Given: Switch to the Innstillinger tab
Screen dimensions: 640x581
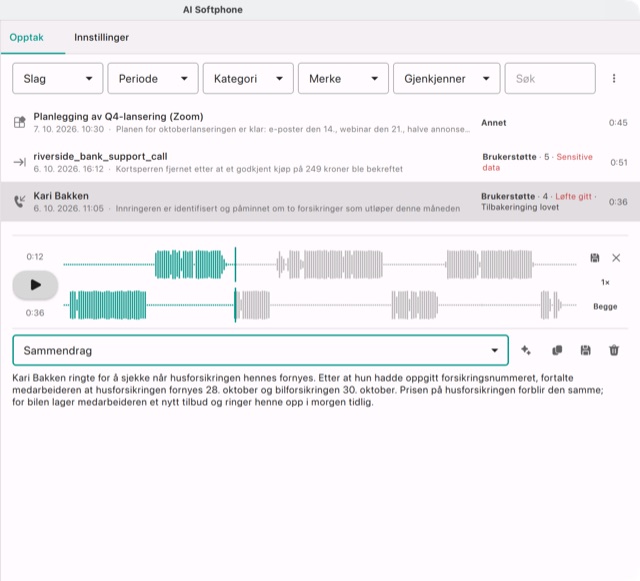Looking at the screenshot, I should pyautogui.click(x=101, y=37).
